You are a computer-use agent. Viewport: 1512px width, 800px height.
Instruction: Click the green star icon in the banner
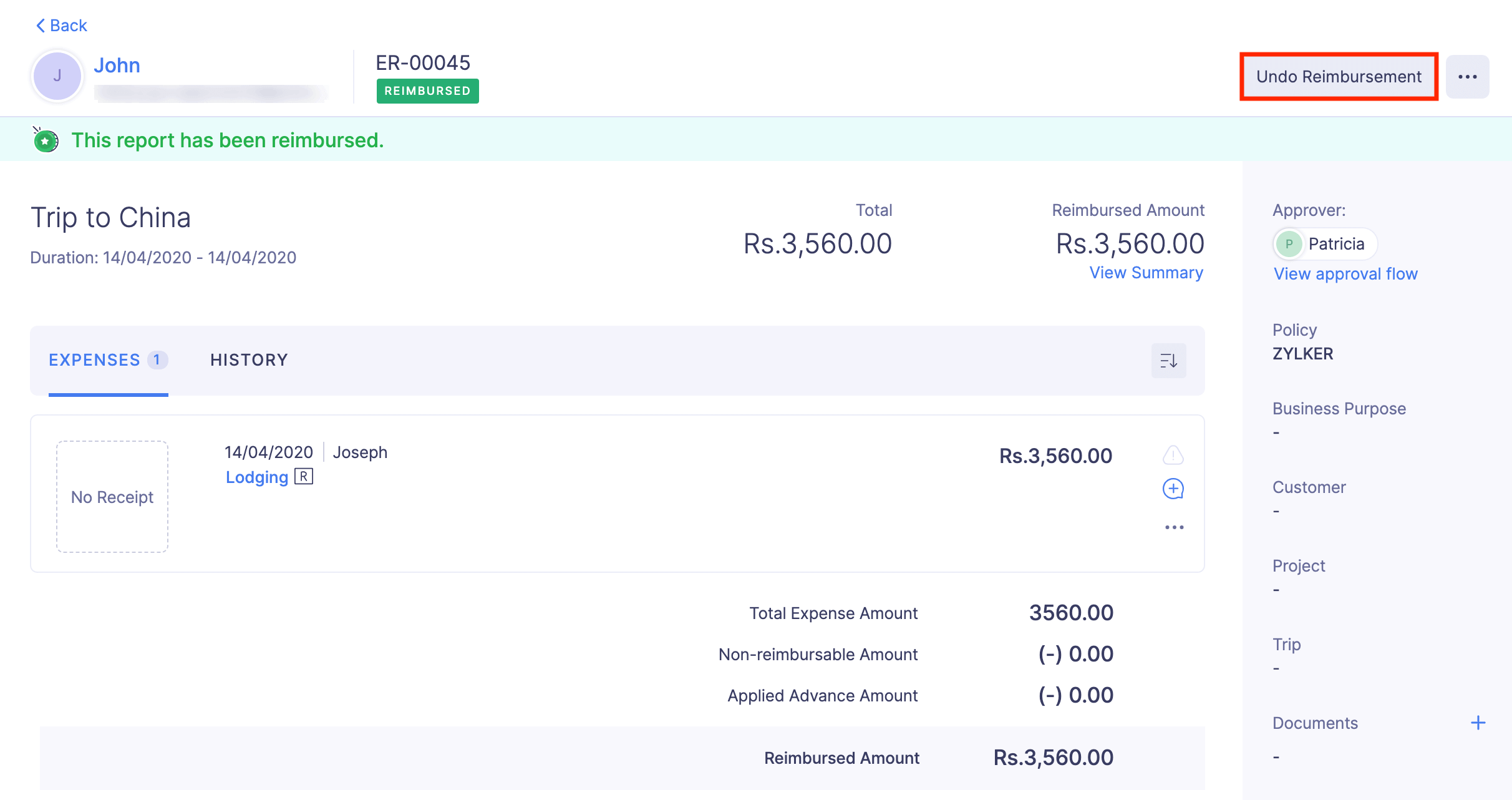click(45, 140)
